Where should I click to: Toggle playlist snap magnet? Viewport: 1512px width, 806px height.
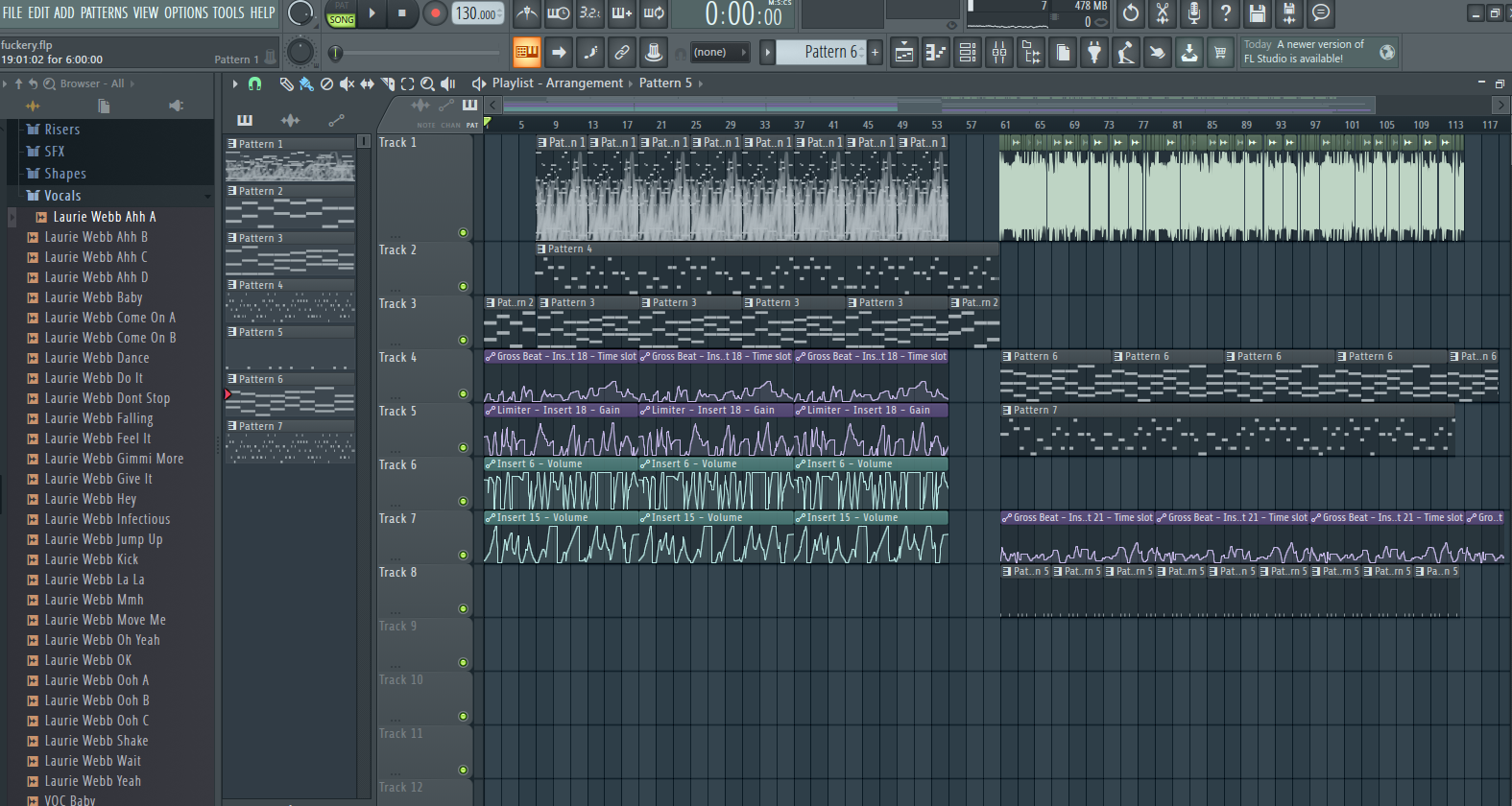click(254, 84)
